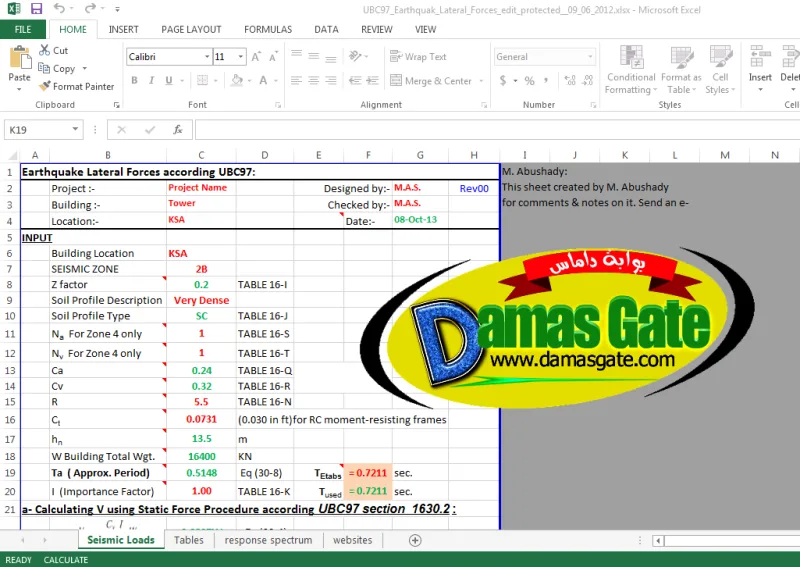Image resolution: width=800 pixels, height=567 pixels.
Task: Open the font size dropdown
Action: tap(240, 57)
